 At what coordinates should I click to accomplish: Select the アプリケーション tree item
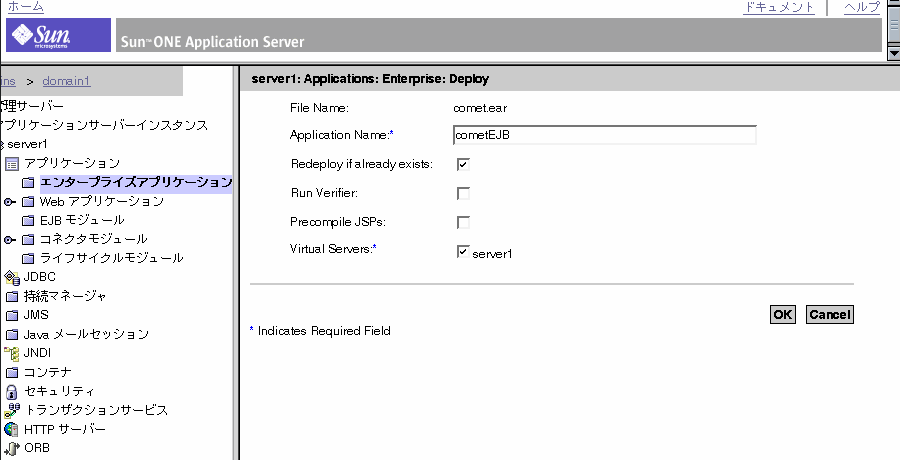click(x=72, y=164)
